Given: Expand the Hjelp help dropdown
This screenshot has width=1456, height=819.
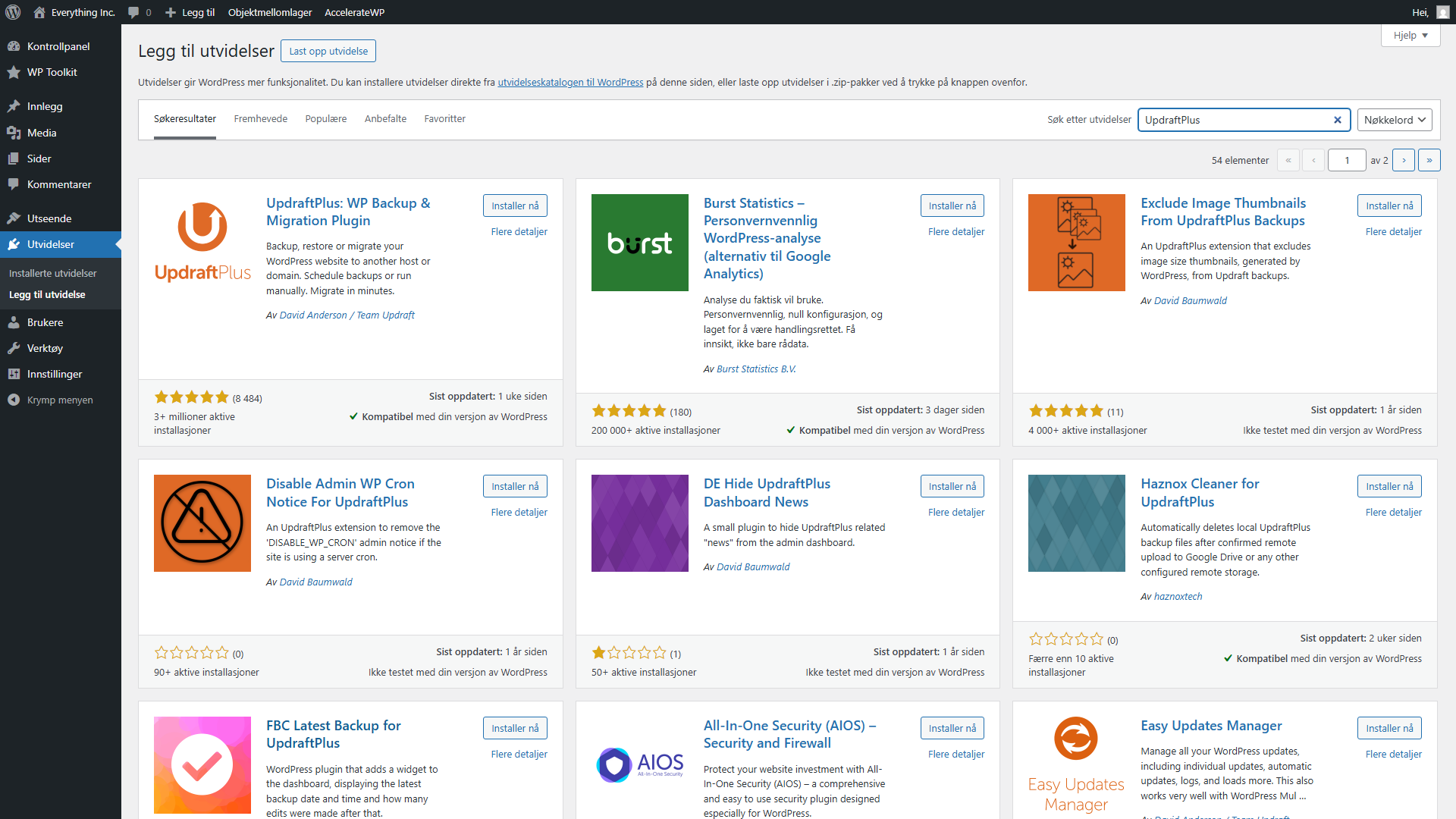Looking at the screenshot, I should 1410,35.
